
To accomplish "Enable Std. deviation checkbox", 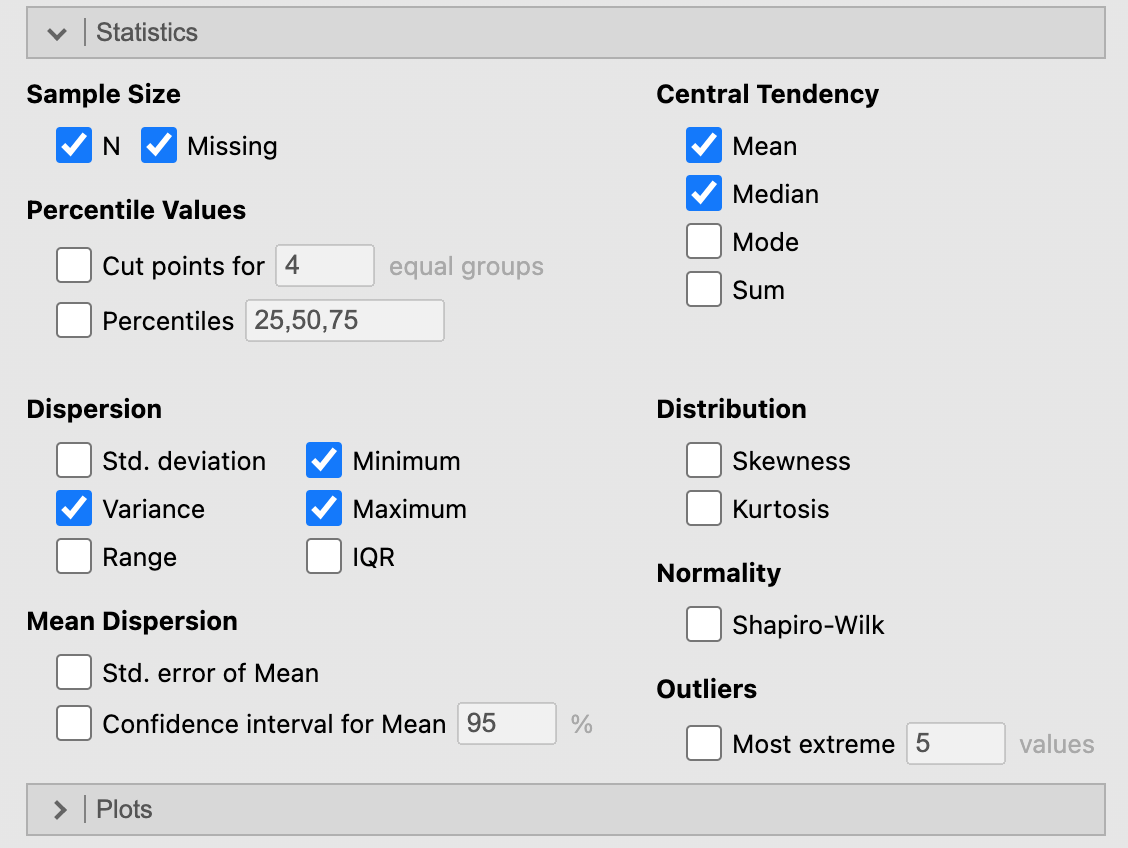I will pos(74,461).
